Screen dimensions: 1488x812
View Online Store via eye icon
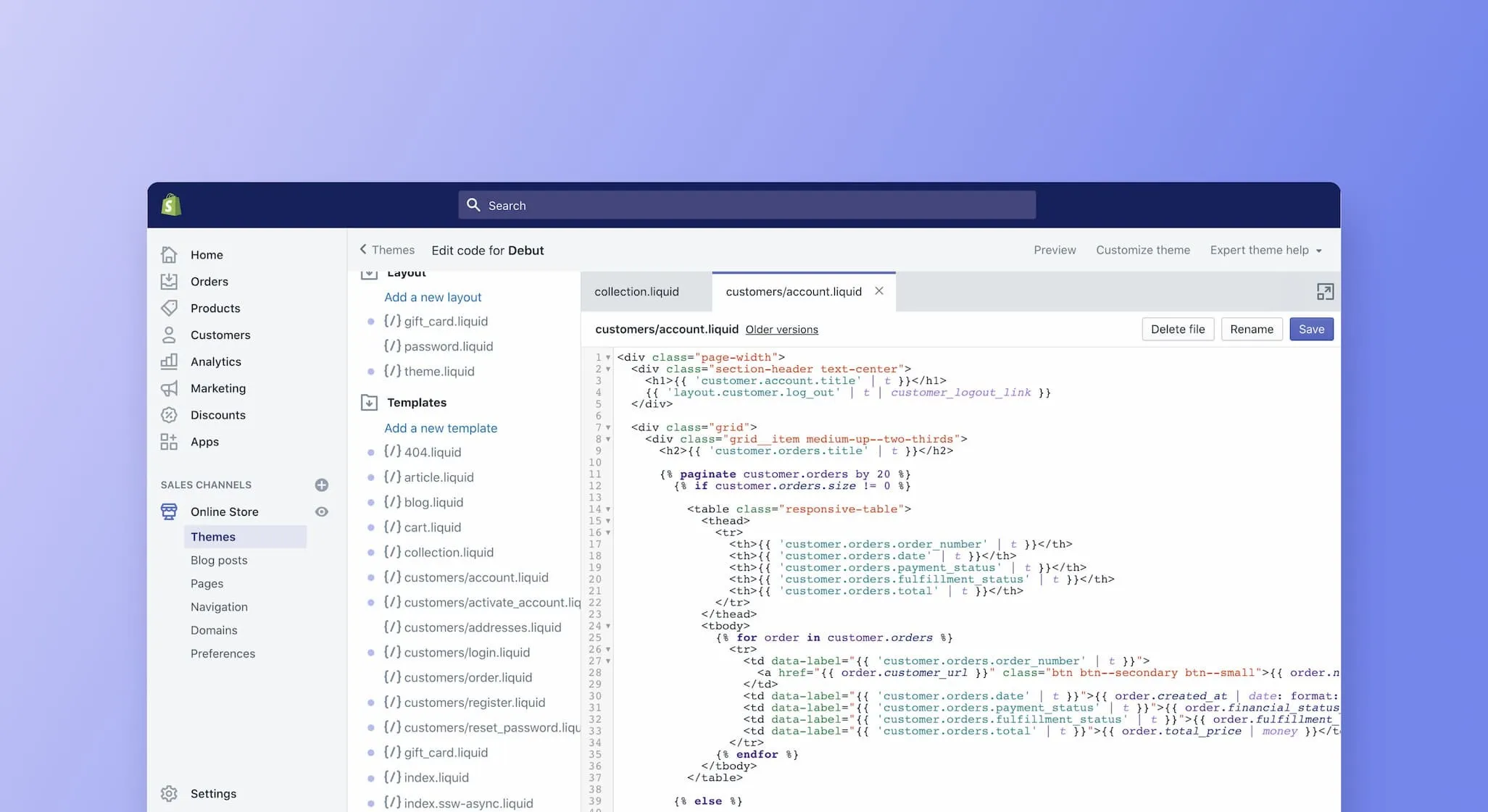click(322, 511)
